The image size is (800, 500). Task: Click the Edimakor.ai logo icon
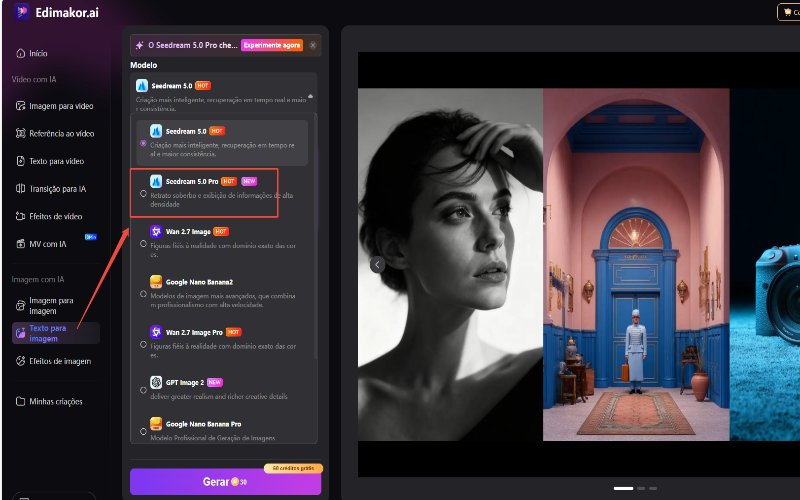[22, 12]
